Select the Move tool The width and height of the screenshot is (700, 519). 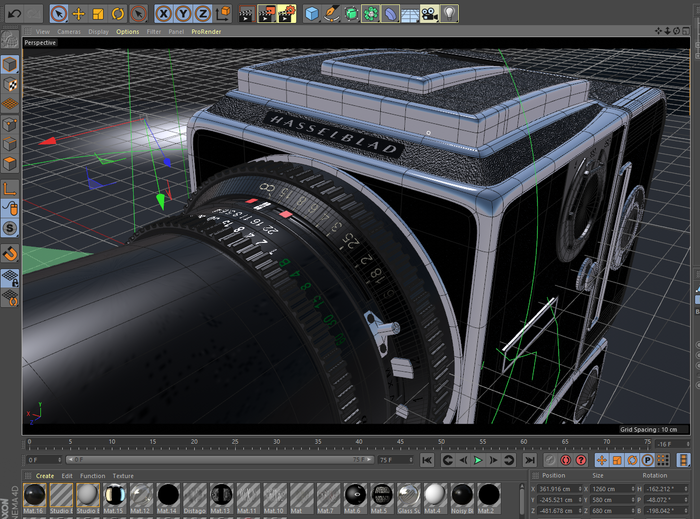[78, 14]
